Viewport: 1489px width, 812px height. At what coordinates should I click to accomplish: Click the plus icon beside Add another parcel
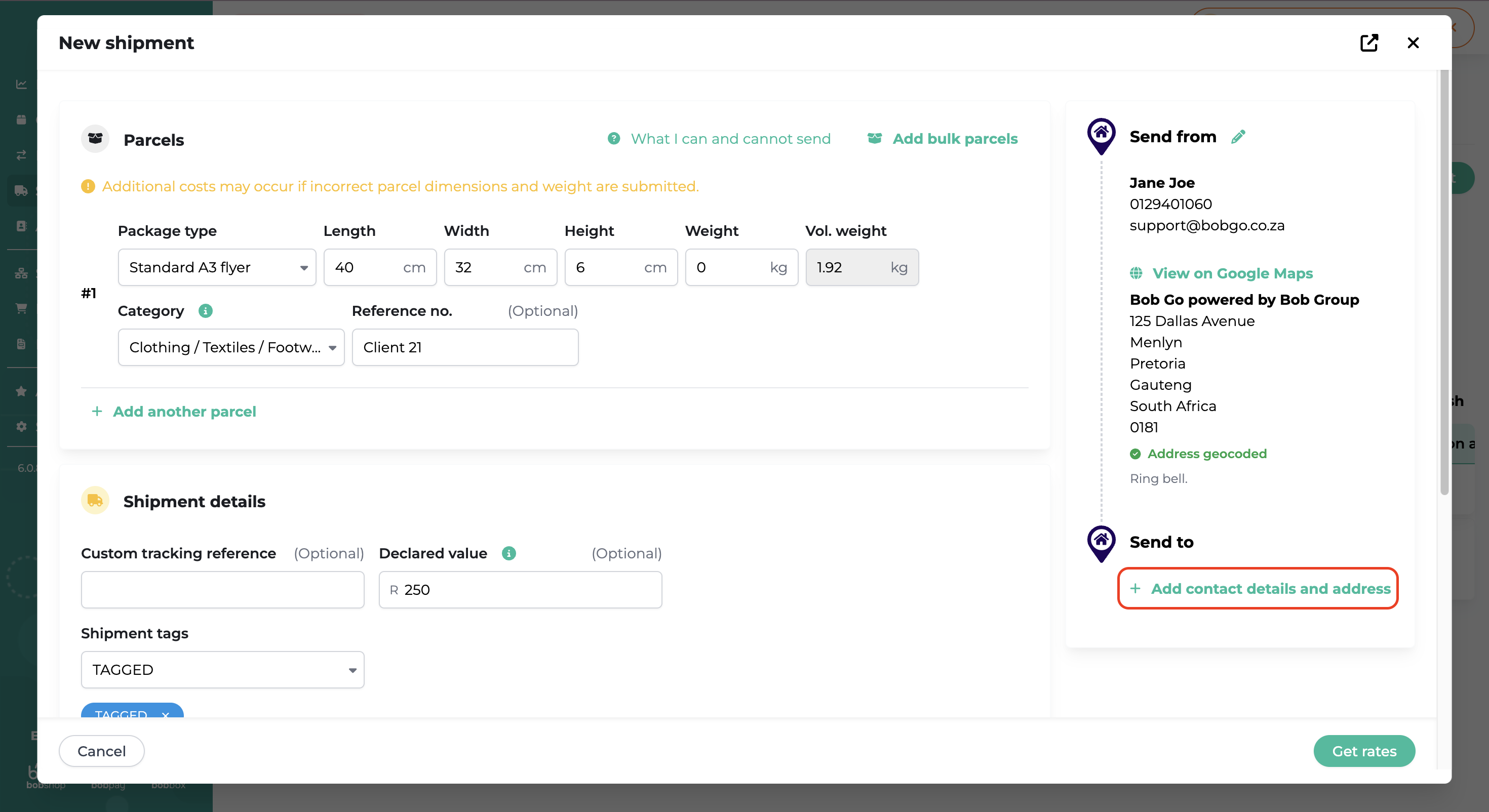[x=97, y=411]
